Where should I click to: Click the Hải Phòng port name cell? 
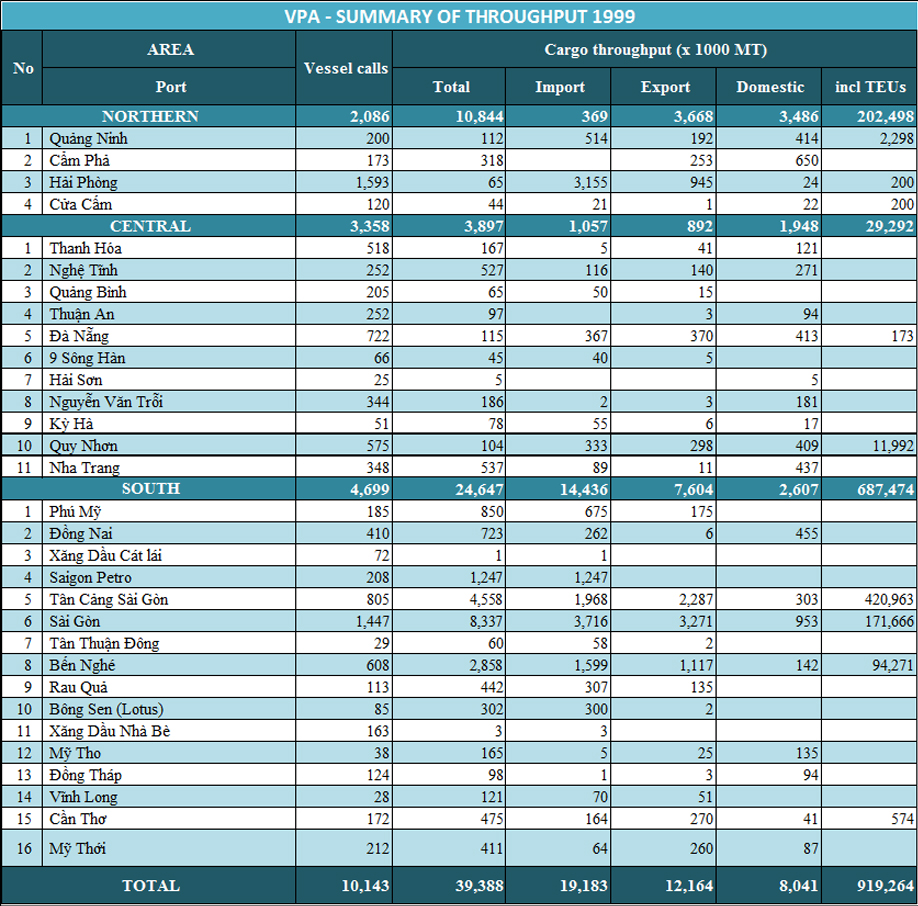(x=84, y=182)
